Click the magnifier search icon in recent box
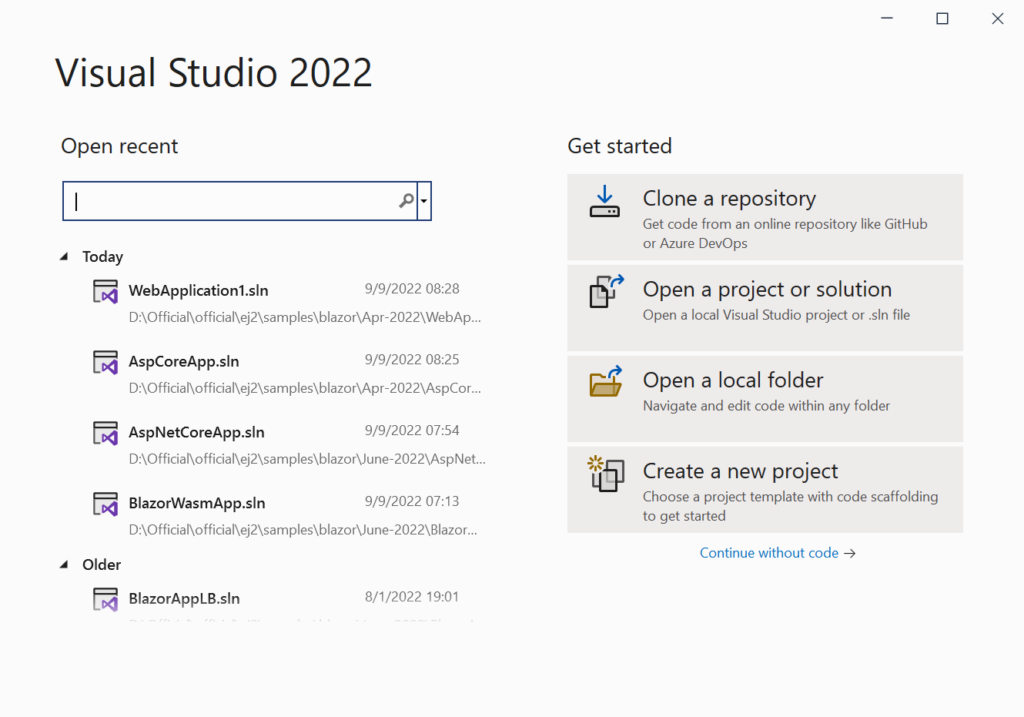 tap(406, 201)
